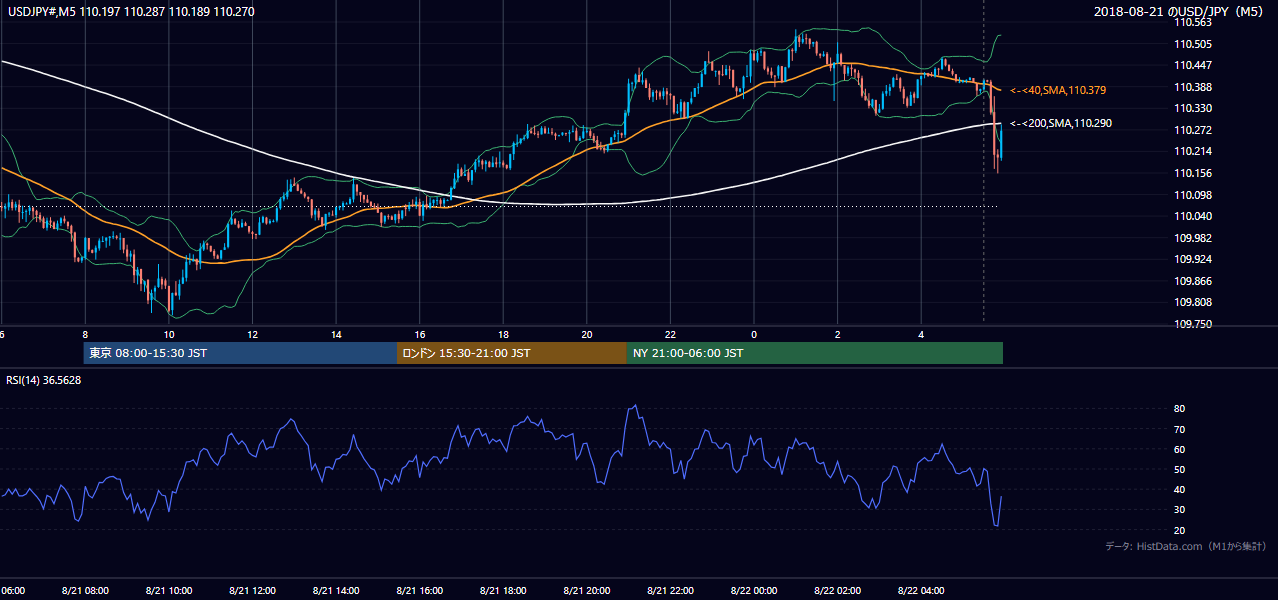Click the 8/21 14:00 bottom time label
The height and width of the screenshot is (600, 1278).
coord(336,591)
